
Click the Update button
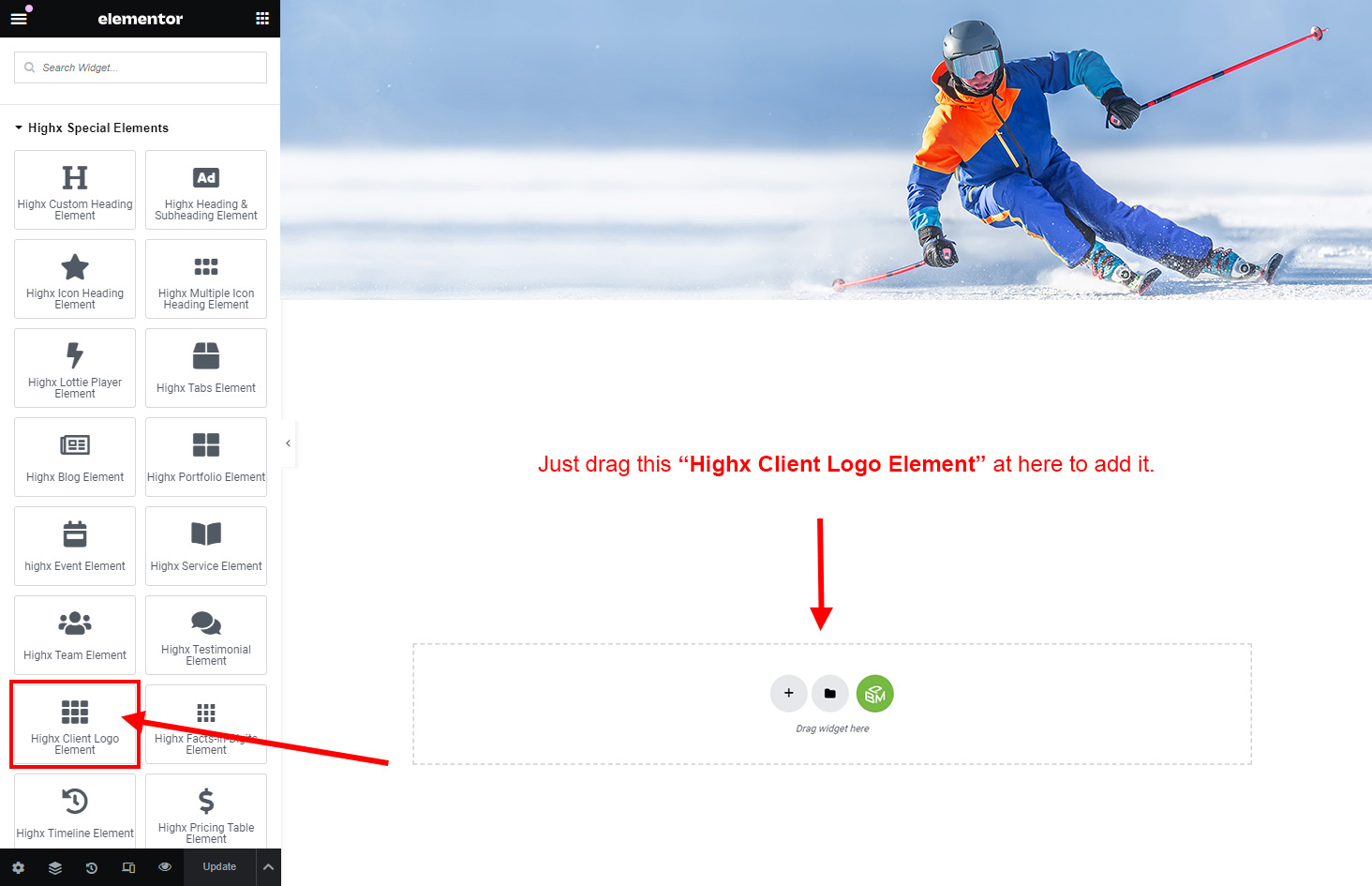pos(219,867)
